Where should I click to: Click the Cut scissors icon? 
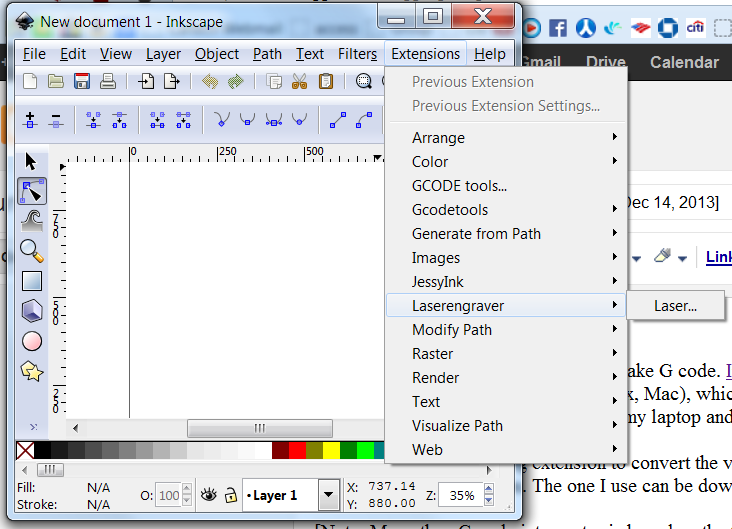point(299,82)
